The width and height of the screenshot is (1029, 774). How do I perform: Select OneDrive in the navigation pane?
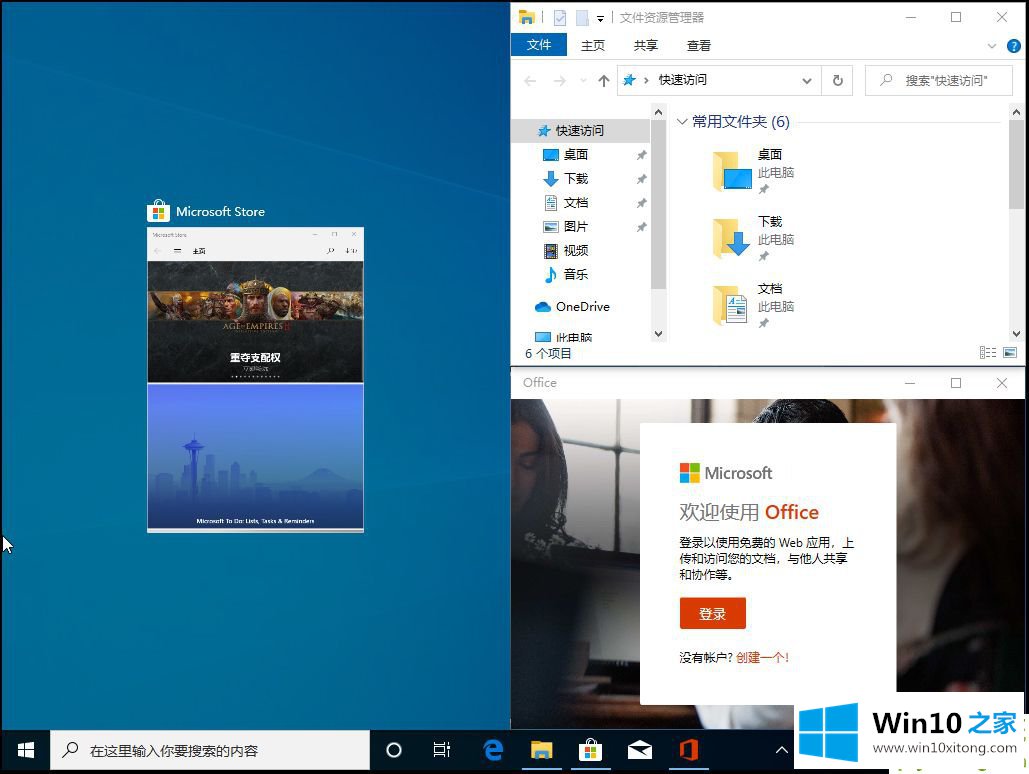click(582, 307)
